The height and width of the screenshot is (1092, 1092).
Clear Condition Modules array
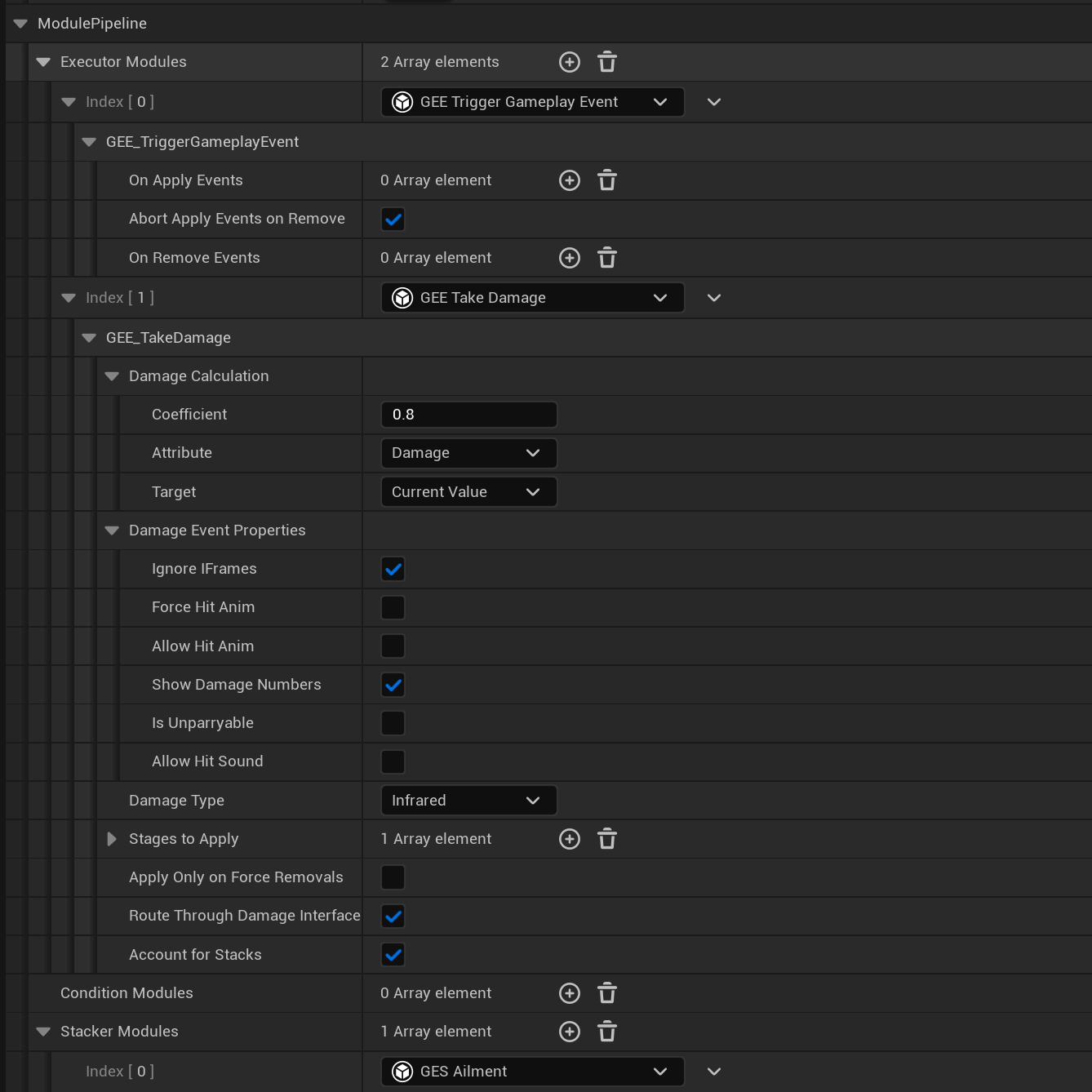tap(607, 993)
